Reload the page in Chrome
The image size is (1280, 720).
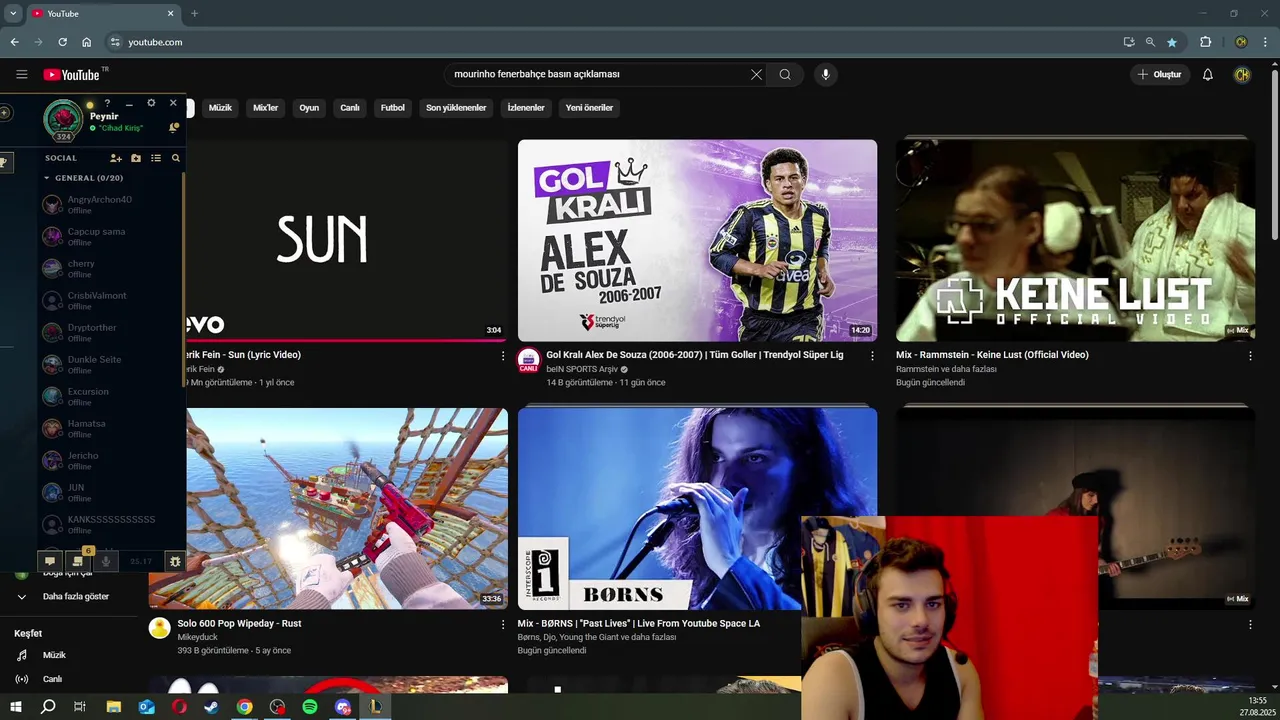click(62, 42)
